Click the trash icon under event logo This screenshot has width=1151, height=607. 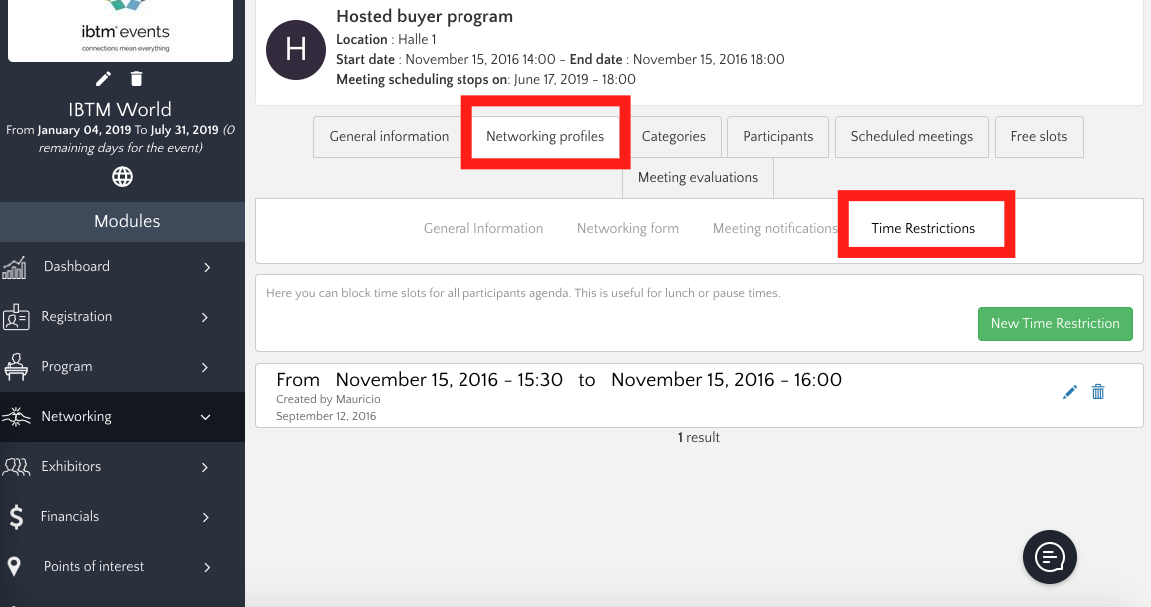137,79
